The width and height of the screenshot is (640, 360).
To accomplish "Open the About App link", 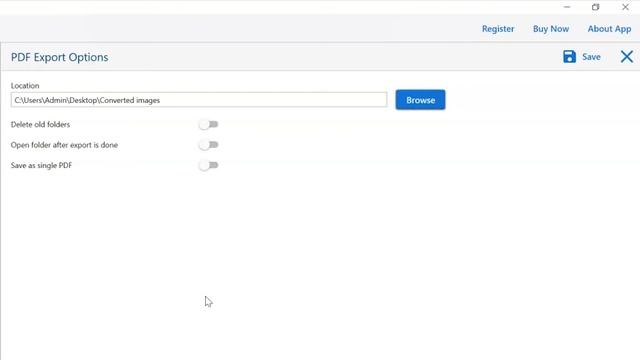I will 609,29.
